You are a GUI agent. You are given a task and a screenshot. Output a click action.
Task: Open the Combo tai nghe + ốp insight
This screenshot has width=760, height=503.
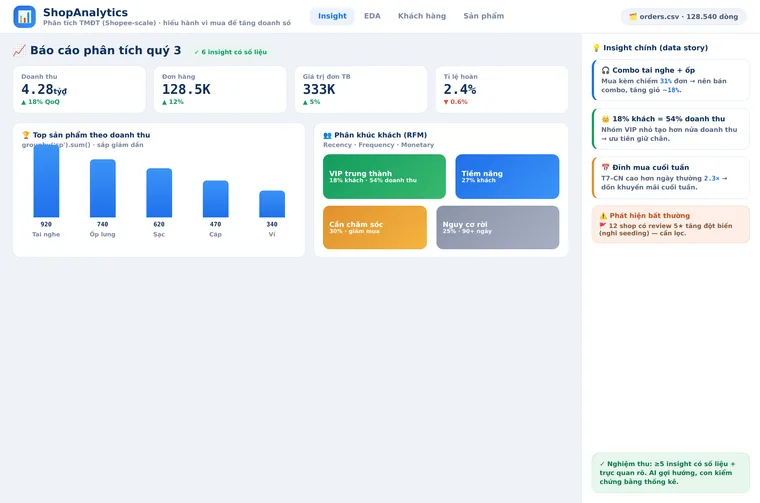[x=671, y=80]
